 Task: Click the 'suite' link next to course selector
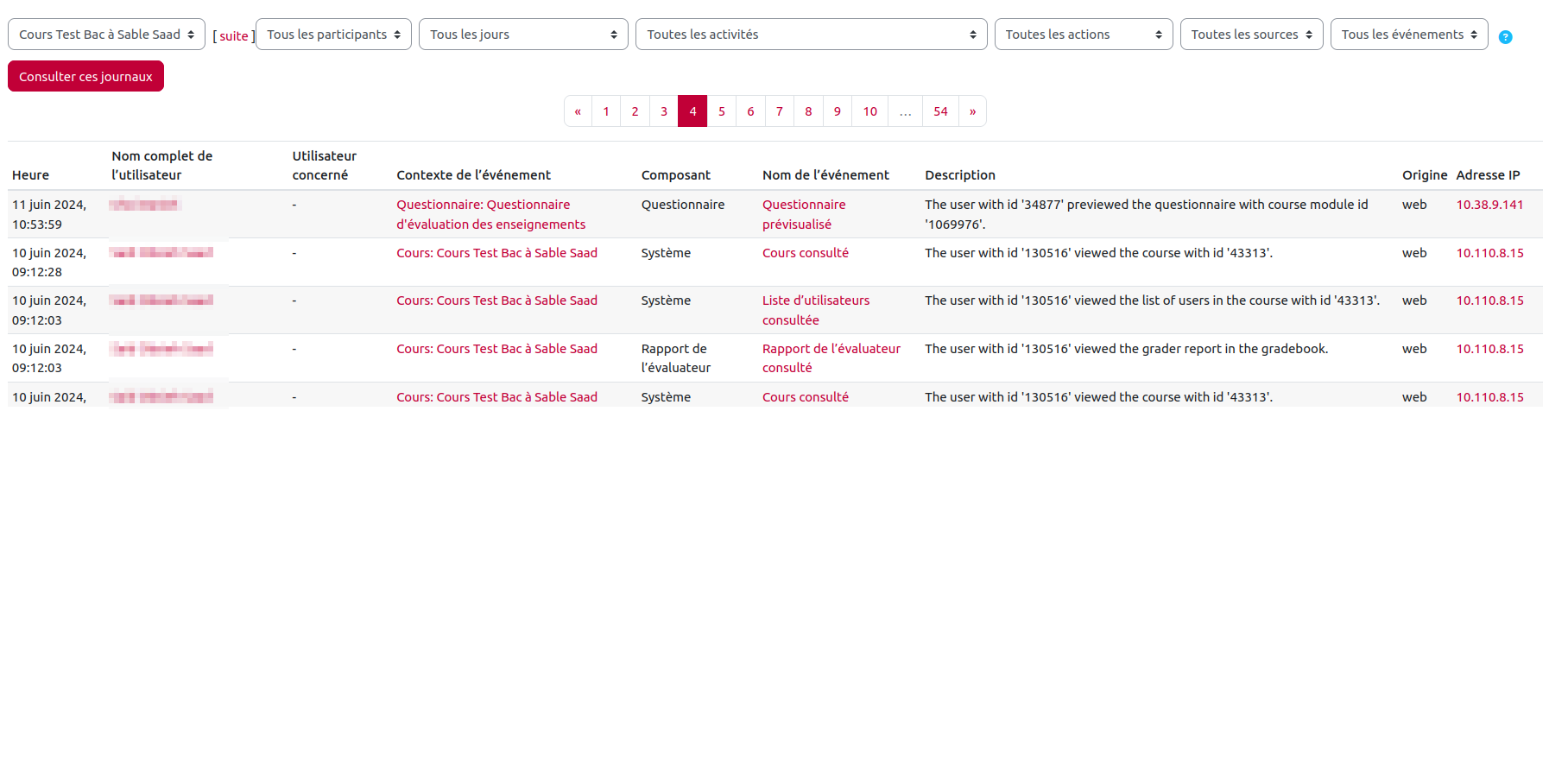[x=233, y=36]
